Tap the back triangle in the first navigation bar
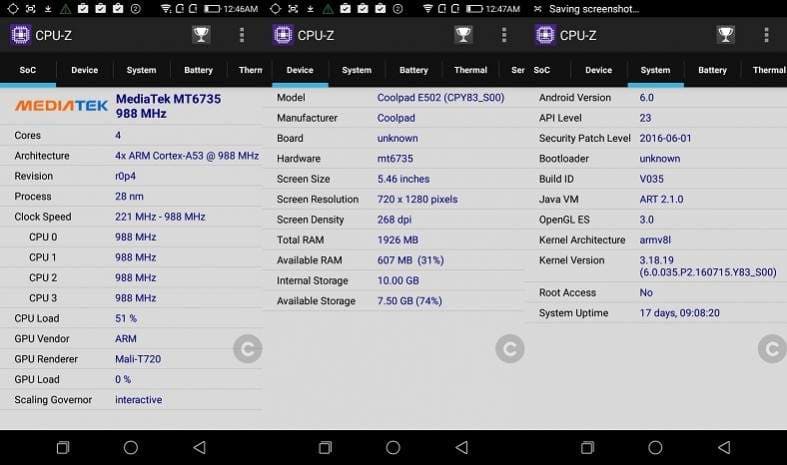This screenshot has width=787, height=465. (x=200, y=447)
